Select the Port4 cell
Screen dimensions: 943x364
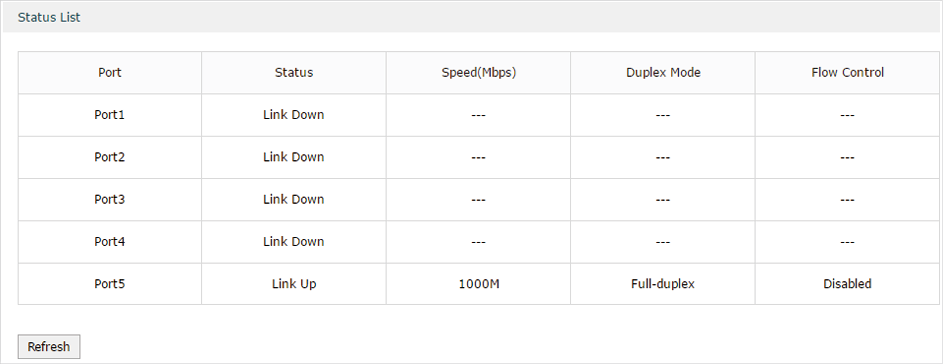tap(109, 241)
